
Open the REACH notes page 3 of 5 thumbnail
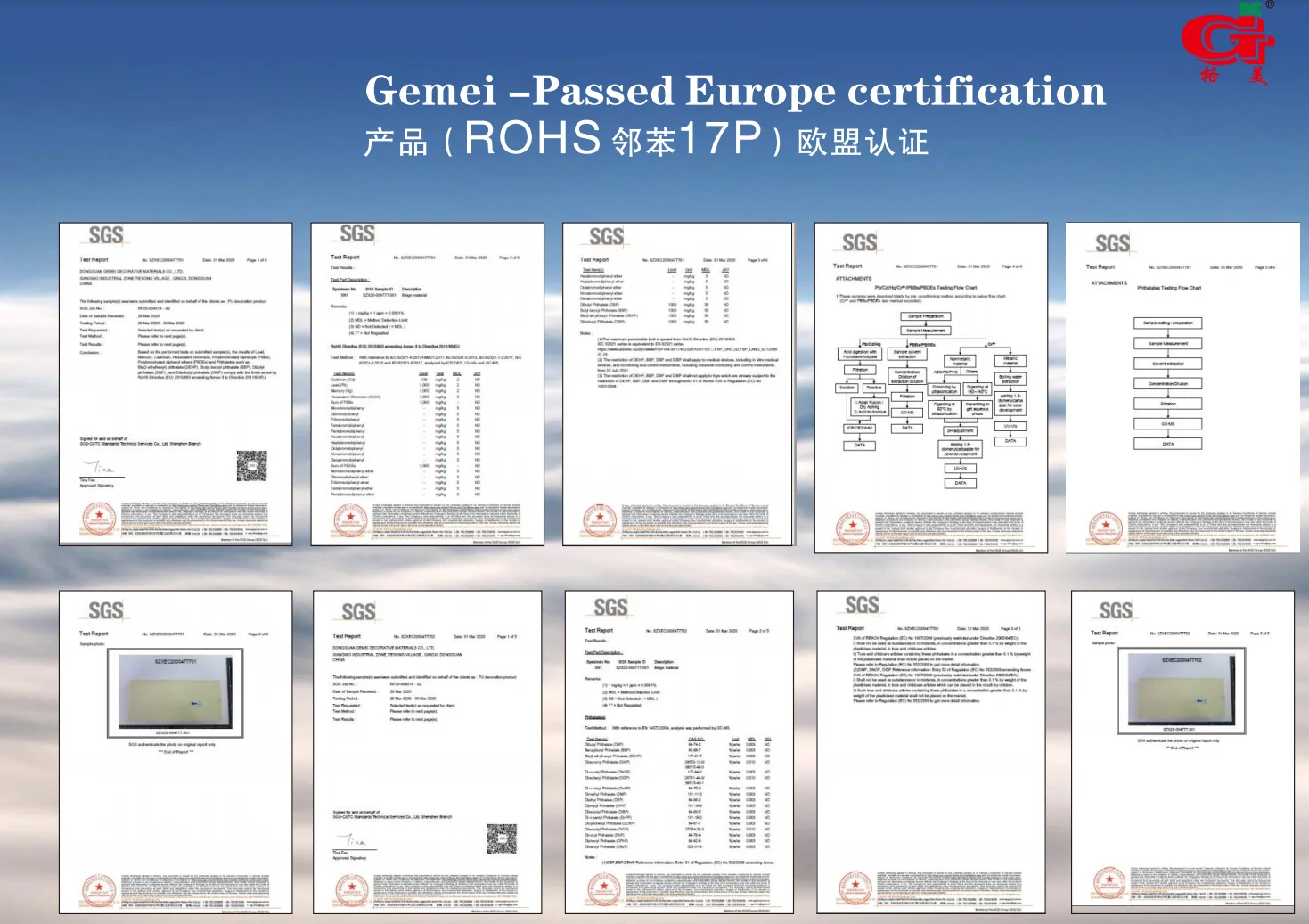pyautogui.click(x=931, y=751)
